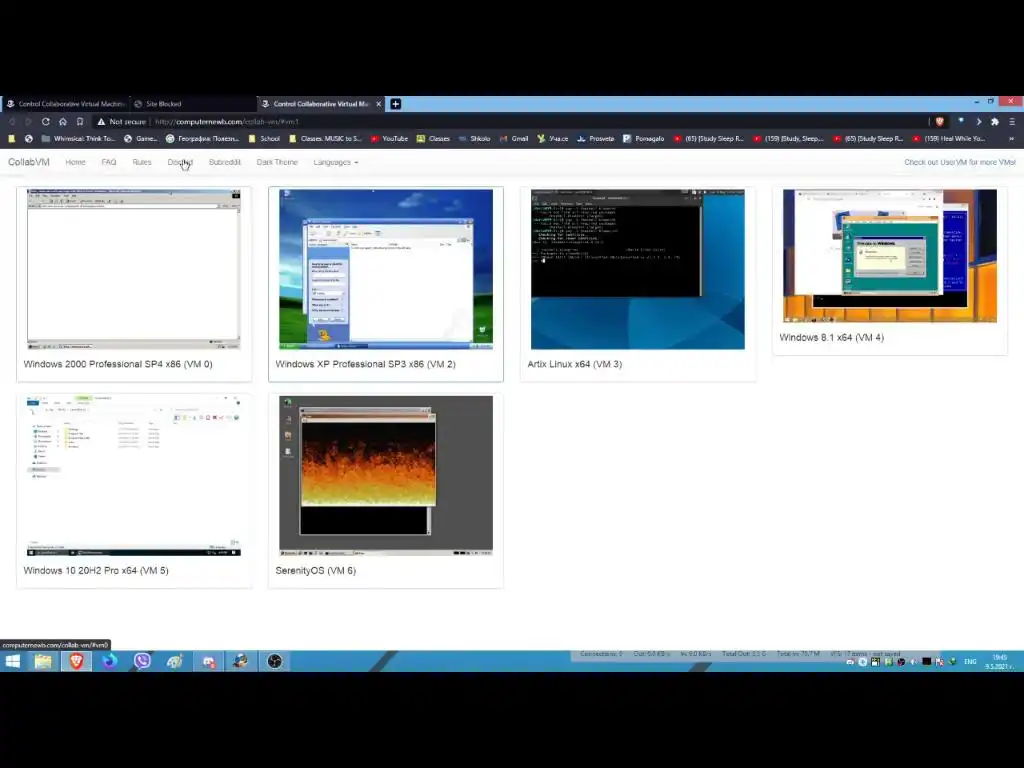The width and height of the screenshot is (1024, 768).
Task: Open the Rules nav item
Action: 142,162
